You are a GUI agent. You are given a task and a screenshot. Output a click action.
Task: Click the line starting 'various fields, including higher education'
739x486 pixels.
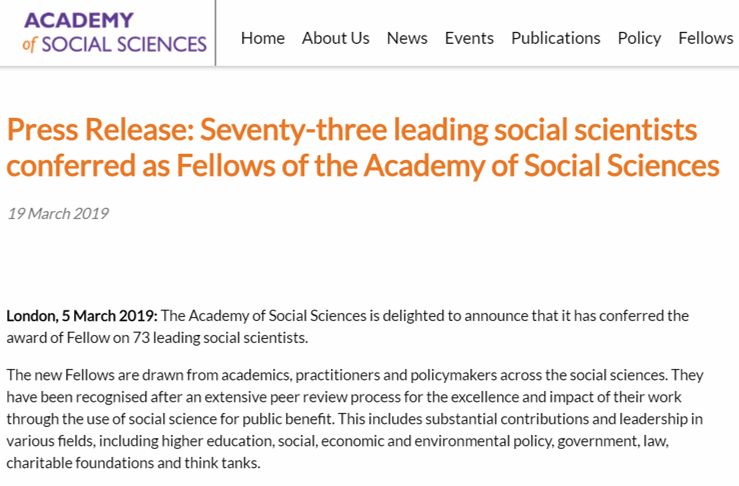(337, 441)
